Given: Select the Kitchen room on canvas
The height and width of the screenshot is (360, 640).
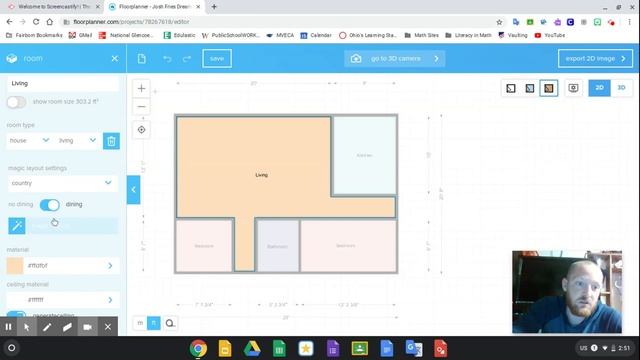Looking at the screenshot, I should coord(364,156).
